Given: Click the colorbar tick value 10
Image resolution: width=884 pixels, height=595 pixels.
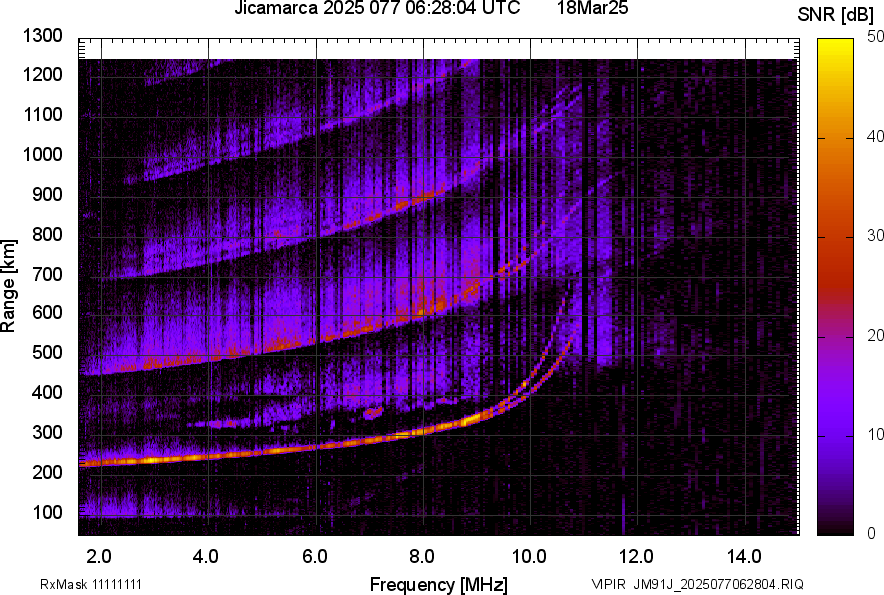Looking at the screenshot, I should (876, 434).
